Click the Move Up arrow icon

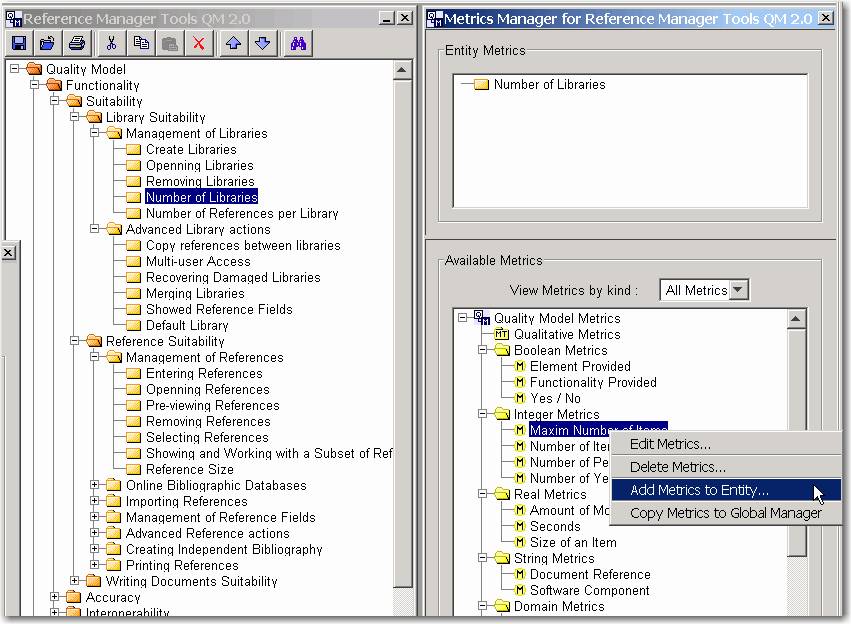click(233, 43)
